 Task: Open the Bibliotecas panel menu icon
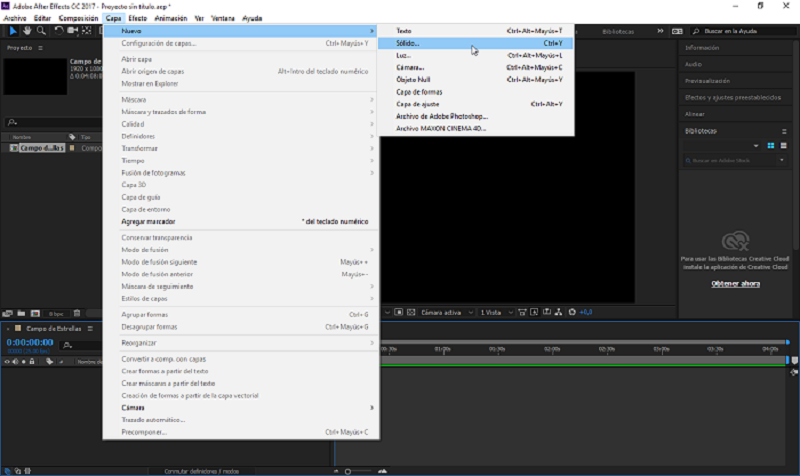784,131
